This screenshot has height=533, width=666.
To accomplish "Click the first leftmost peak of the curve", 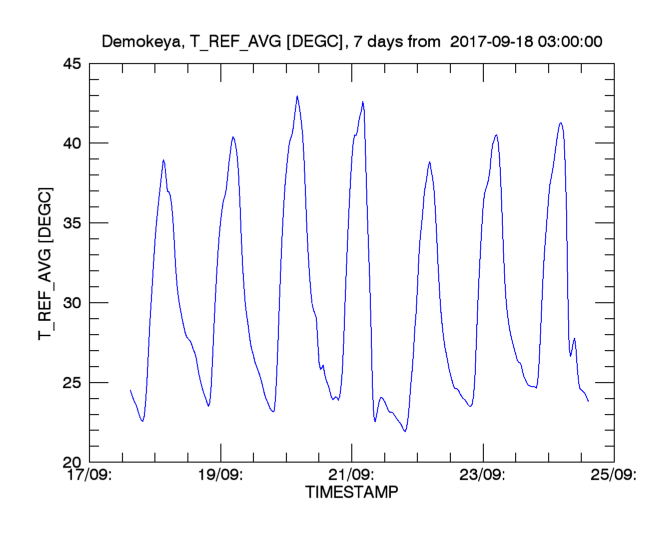I will (163, 160).
